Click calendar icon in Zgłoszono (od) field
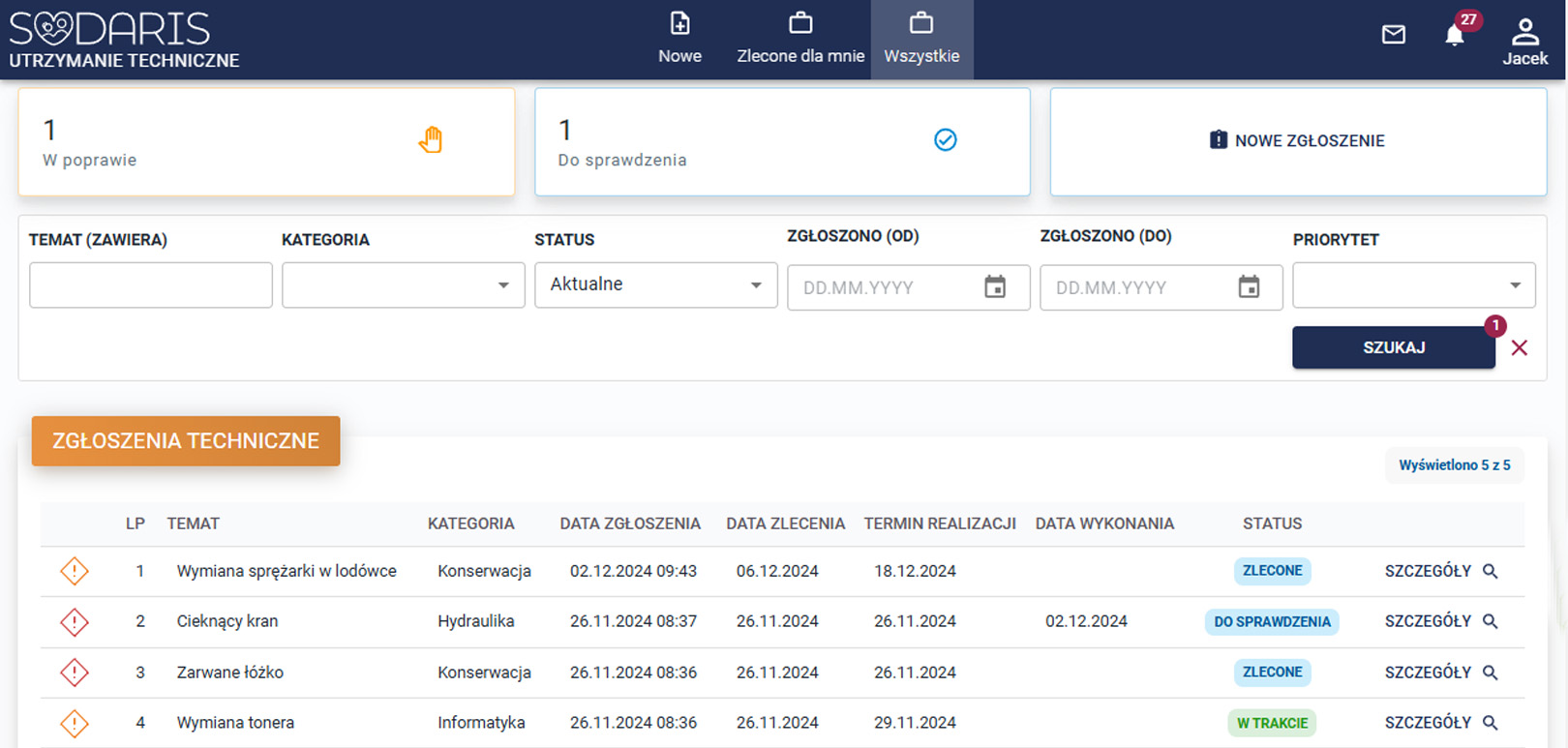Screen dimensions: 1568x748 click(x=995, y=287)
